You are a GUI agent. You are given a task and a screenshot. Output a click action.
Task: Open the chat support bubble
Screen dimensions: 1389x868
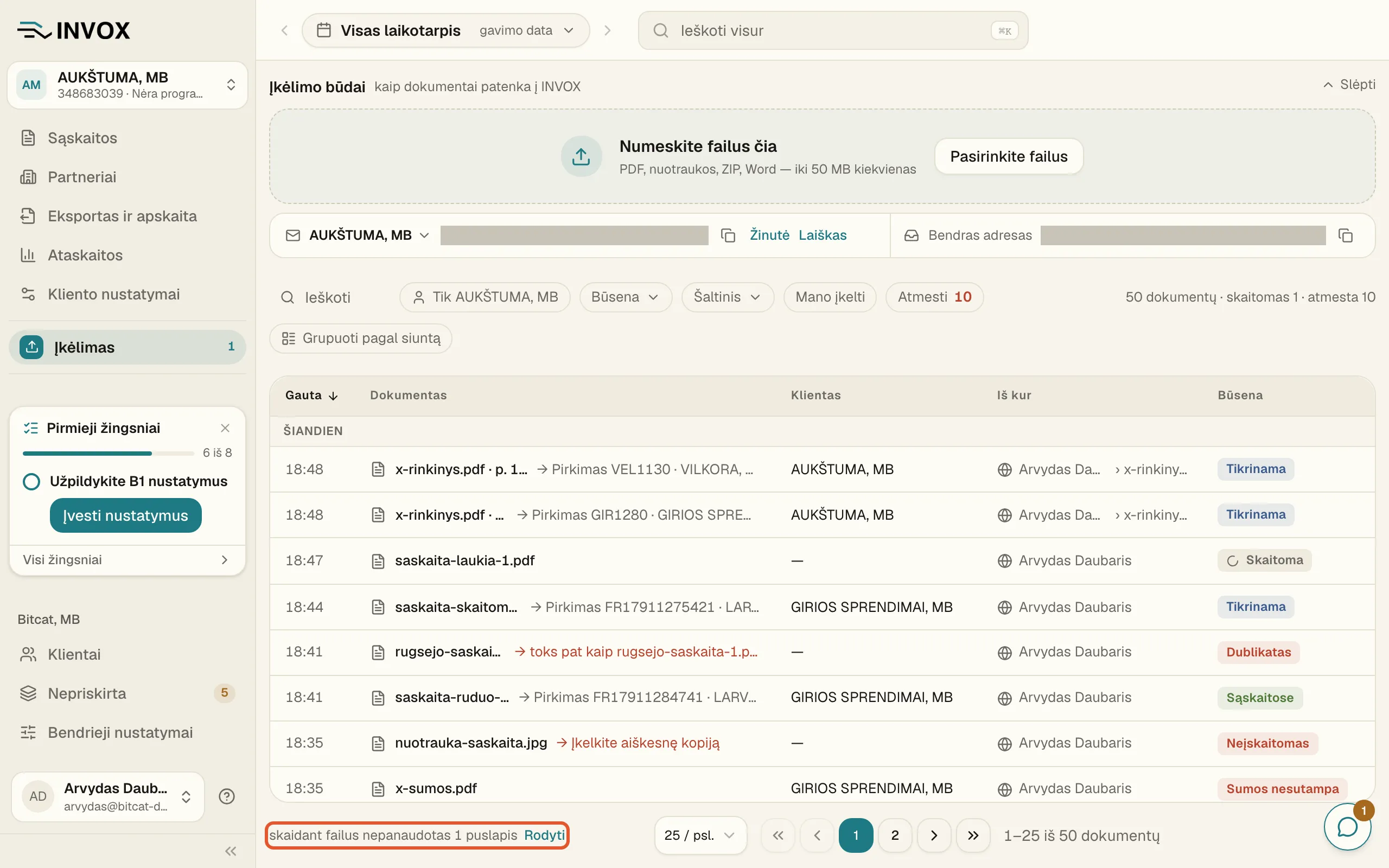tap(1347, 827)
